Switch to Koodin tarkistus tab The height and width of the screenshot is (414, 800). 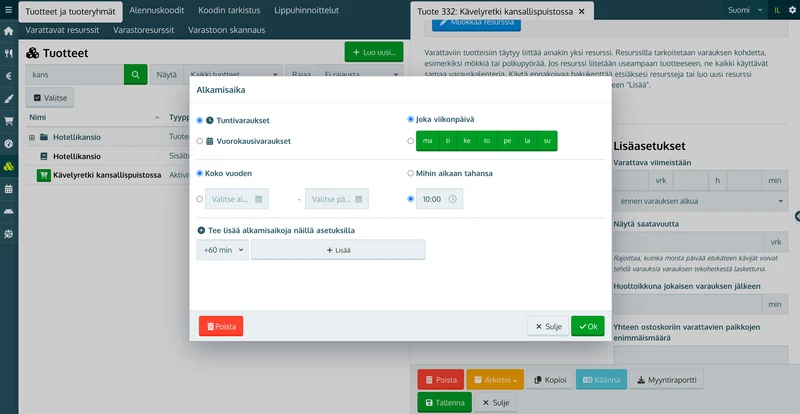[229, 10]
